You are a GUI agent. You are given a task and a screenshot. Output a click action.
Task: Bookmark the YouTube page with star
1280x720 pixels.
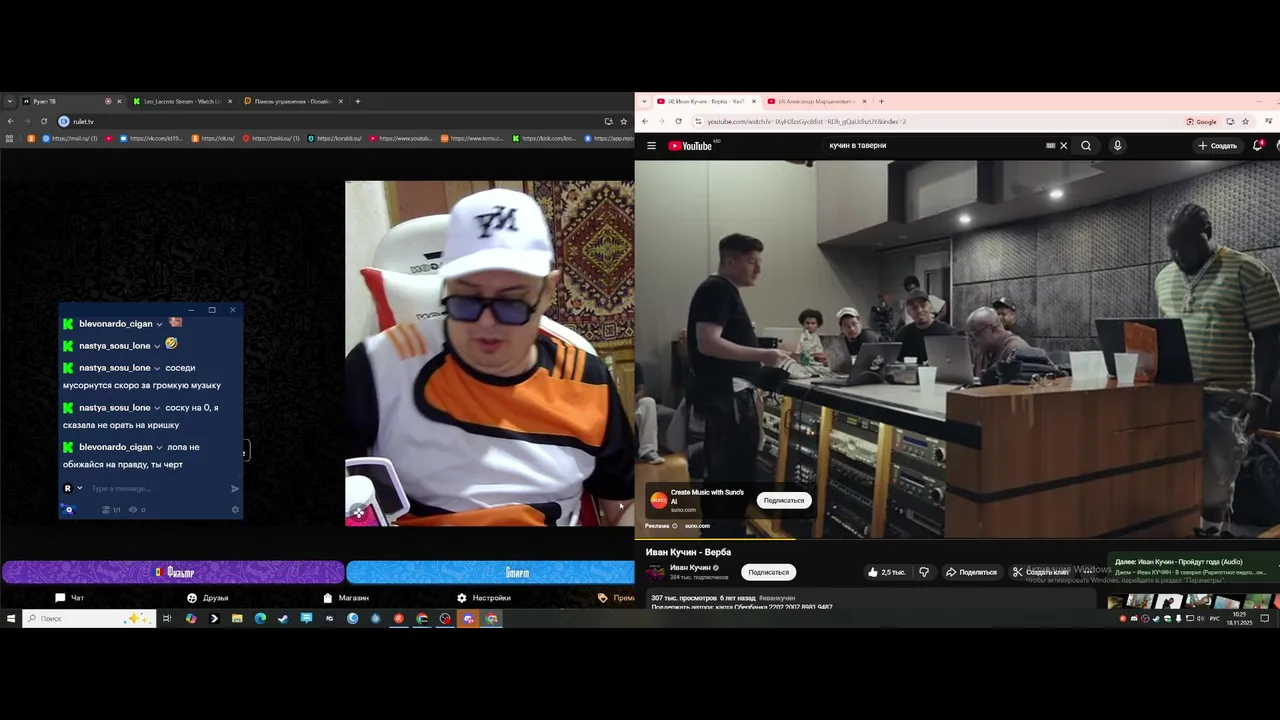(1245, 121)
